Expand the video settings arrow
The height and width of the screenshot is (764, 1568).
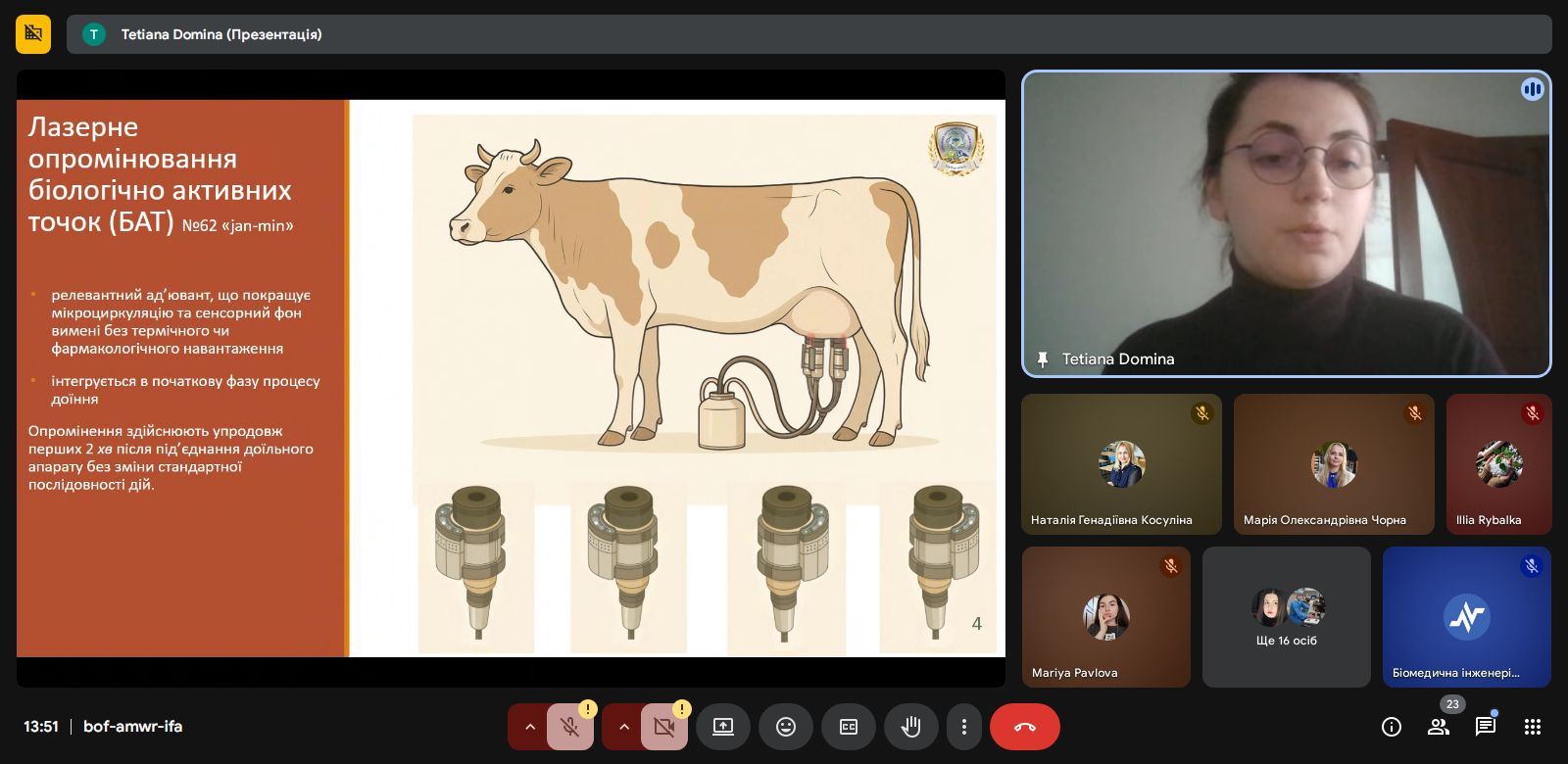(x=623, y=727)
